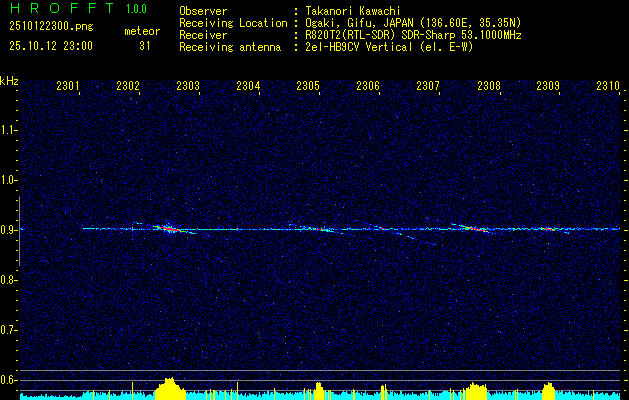Click the version number 1.0.0
The image size is (629, 400).
pyautogui.click(x=136, y=9)
